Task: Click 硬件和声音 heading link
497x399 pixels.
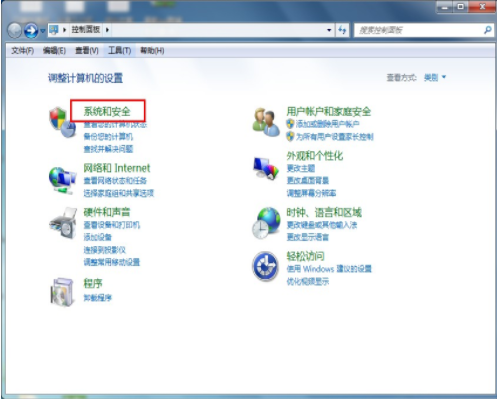Action: [x=107, y=212]
